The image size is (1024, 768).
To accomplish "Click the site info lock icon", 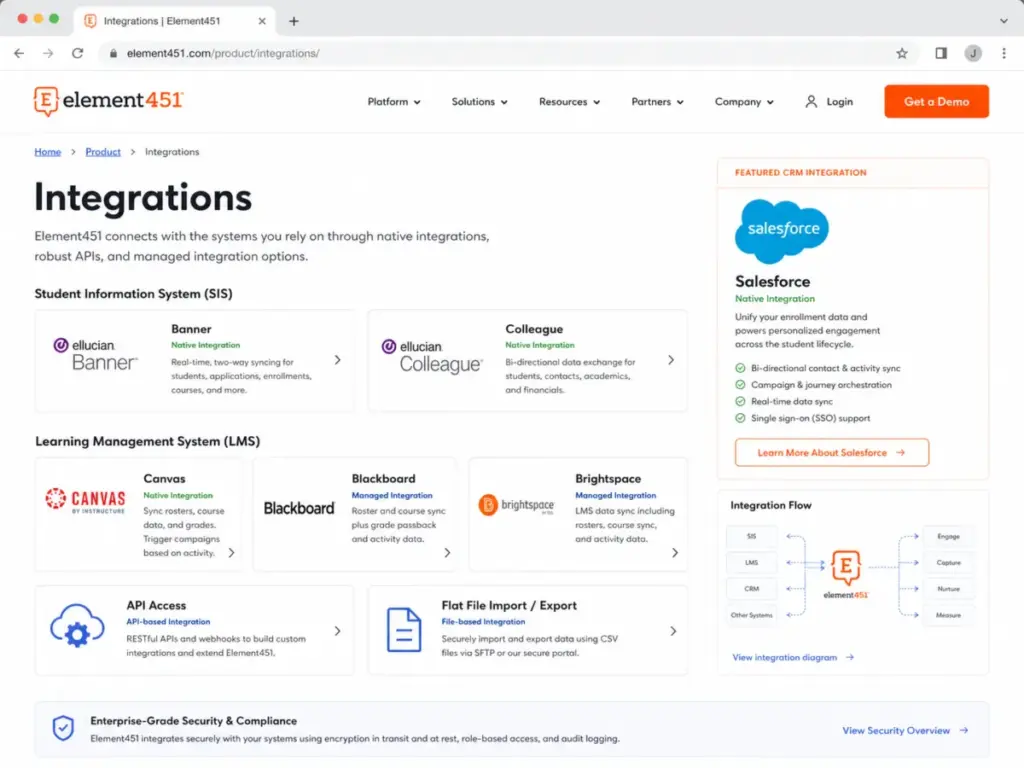I will click(113, 54).
